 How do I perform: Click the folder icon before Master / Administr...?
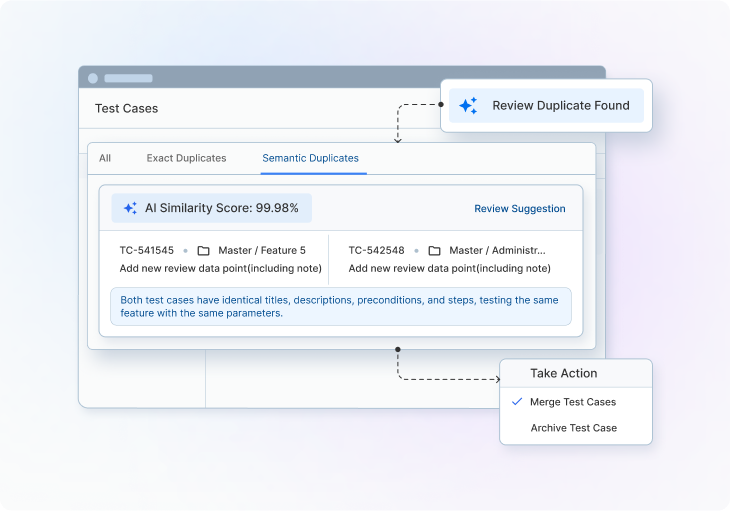point(434,250)
